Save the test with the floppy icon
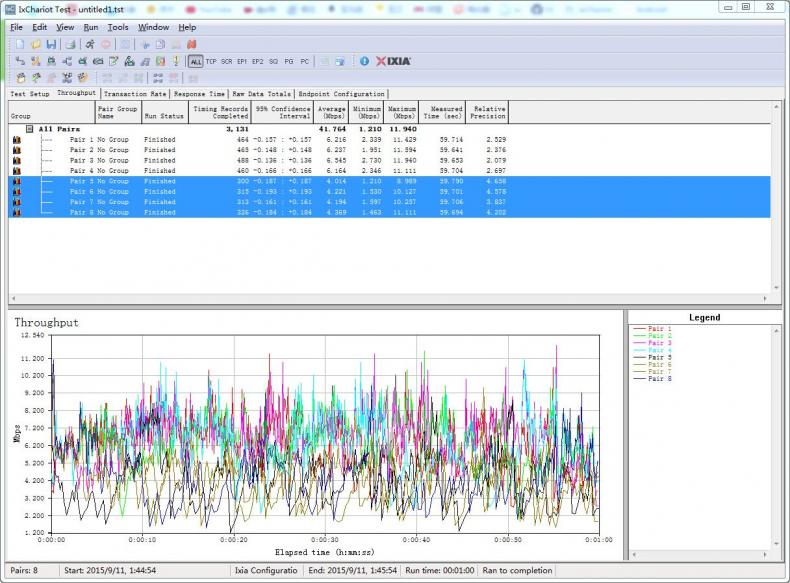 point(51,44)
